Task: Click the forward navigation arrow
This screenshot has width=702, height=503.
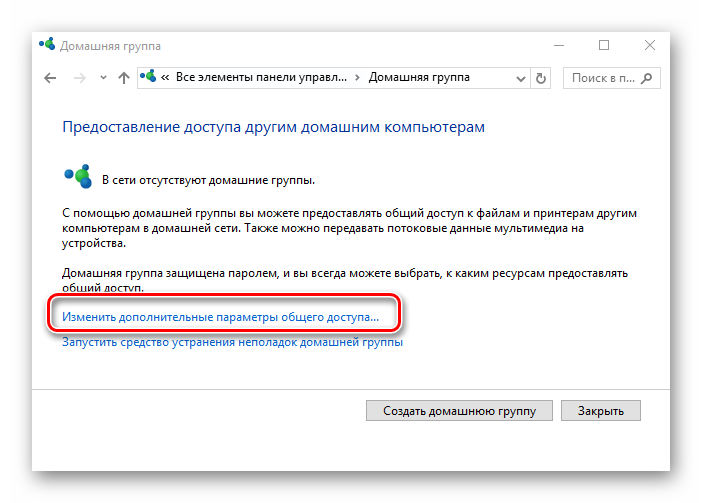Action: click(80, 78)
